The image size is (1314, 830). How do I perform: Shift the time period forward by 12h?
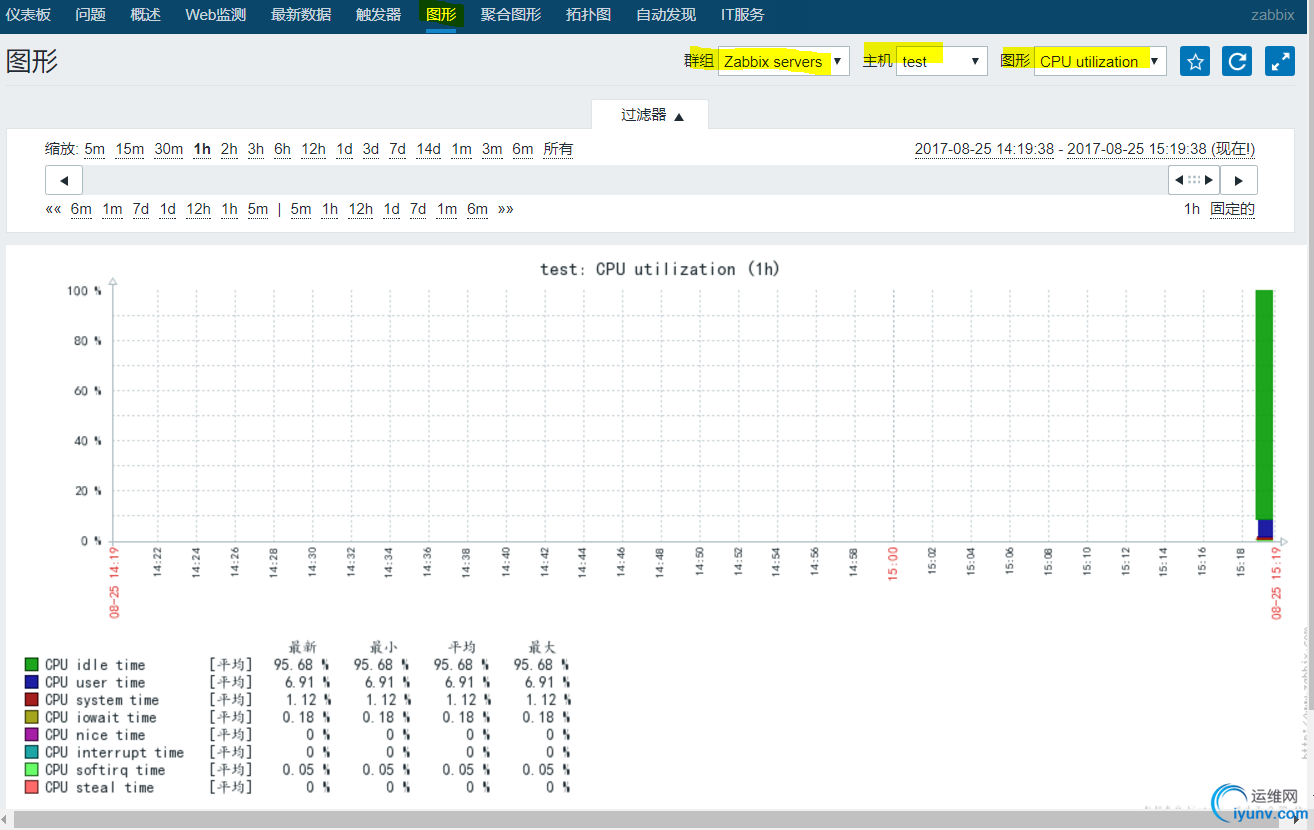point(360,209)
